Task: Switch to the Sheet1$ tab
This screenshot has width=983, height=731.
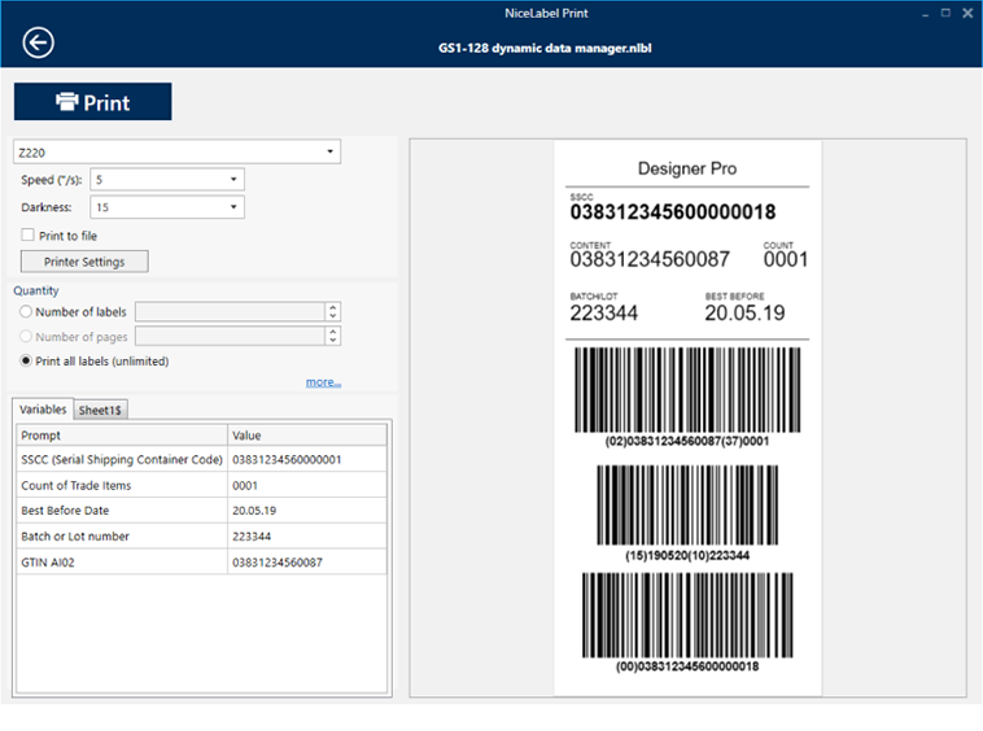Action: 101,410
